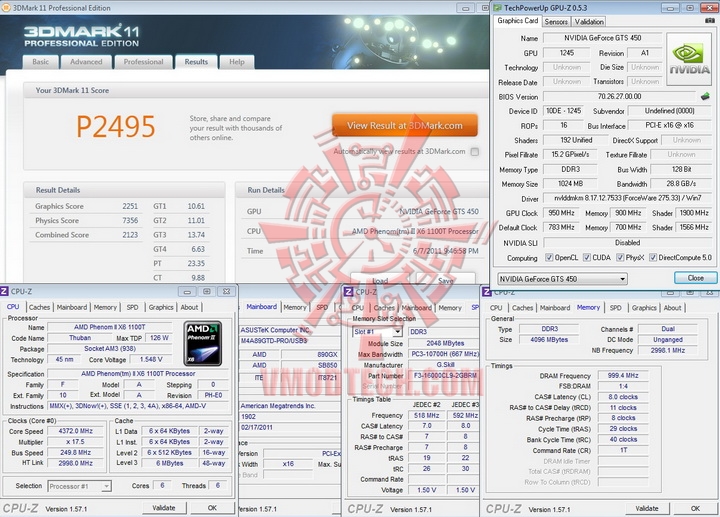Click the Driver version field in GPU-Z
Viewport: 720px width, 517px height.
click(628, 198)
